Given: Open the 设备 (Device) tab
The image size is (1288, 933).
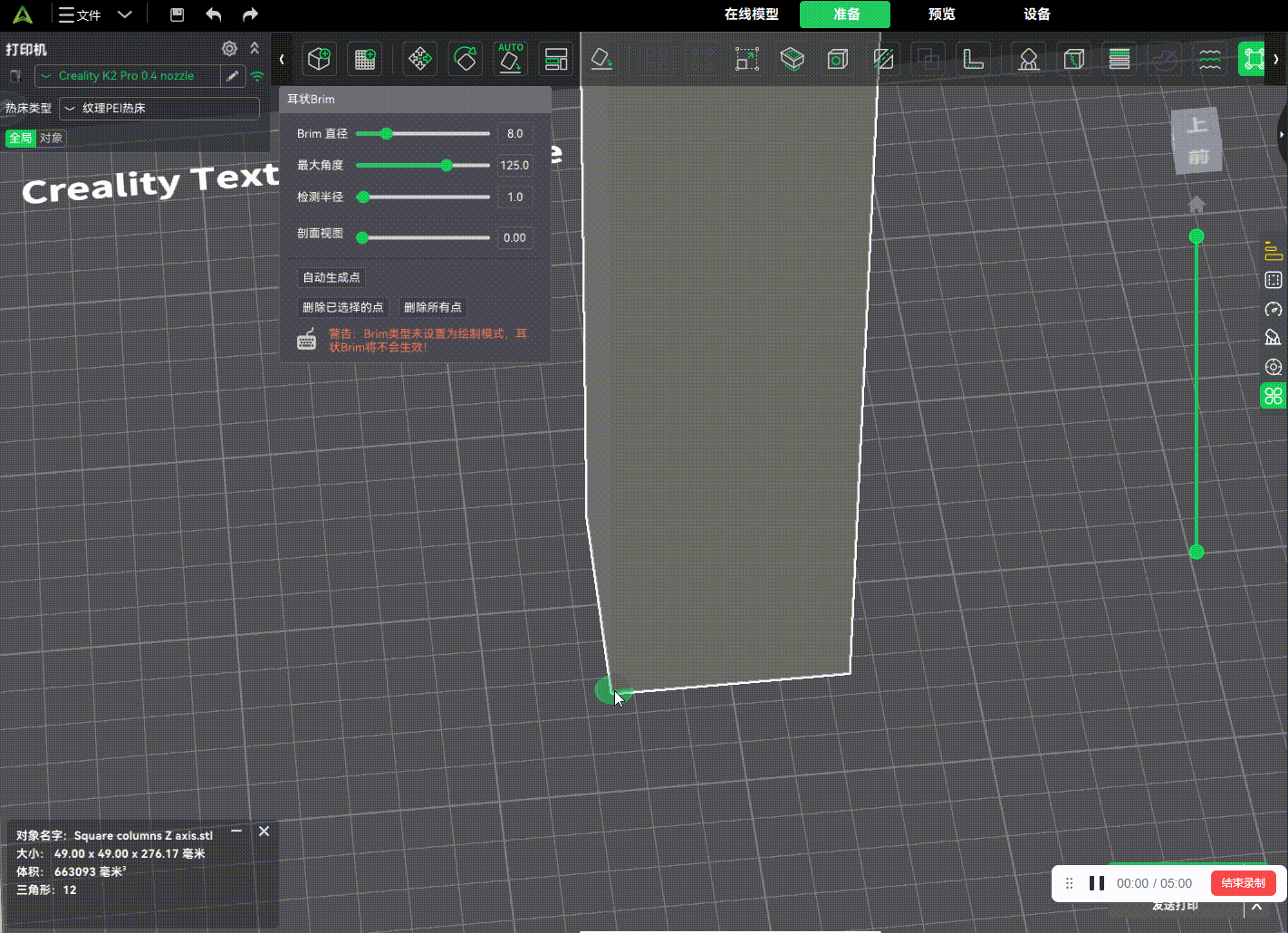Looking at the screenshot, I should (x=1036, y=14).
